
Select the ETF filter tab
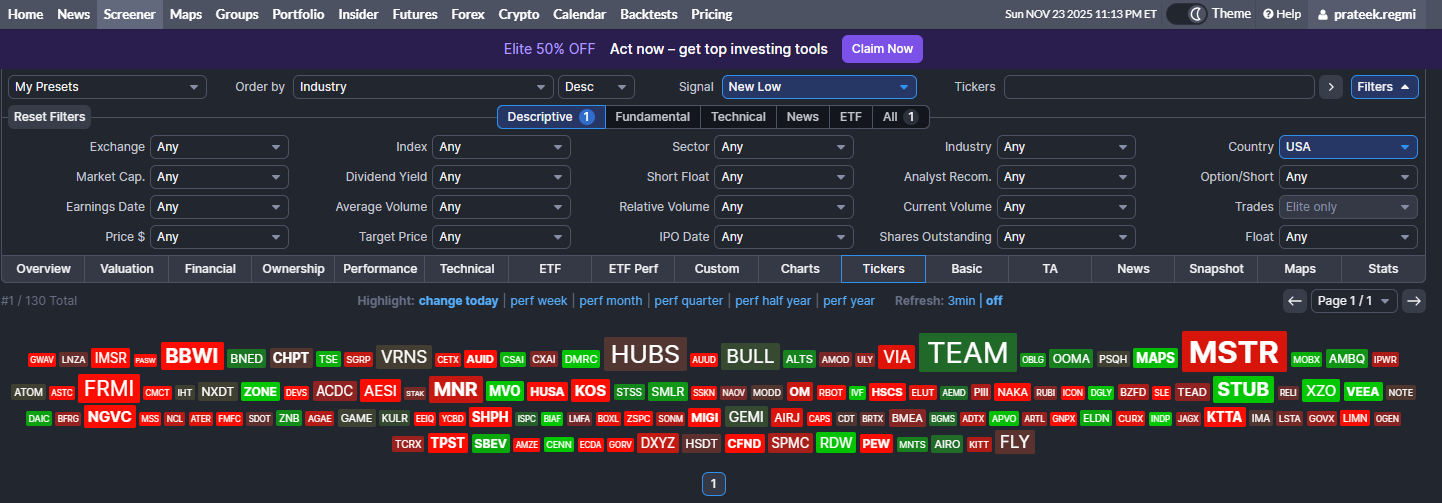[850, 117]
